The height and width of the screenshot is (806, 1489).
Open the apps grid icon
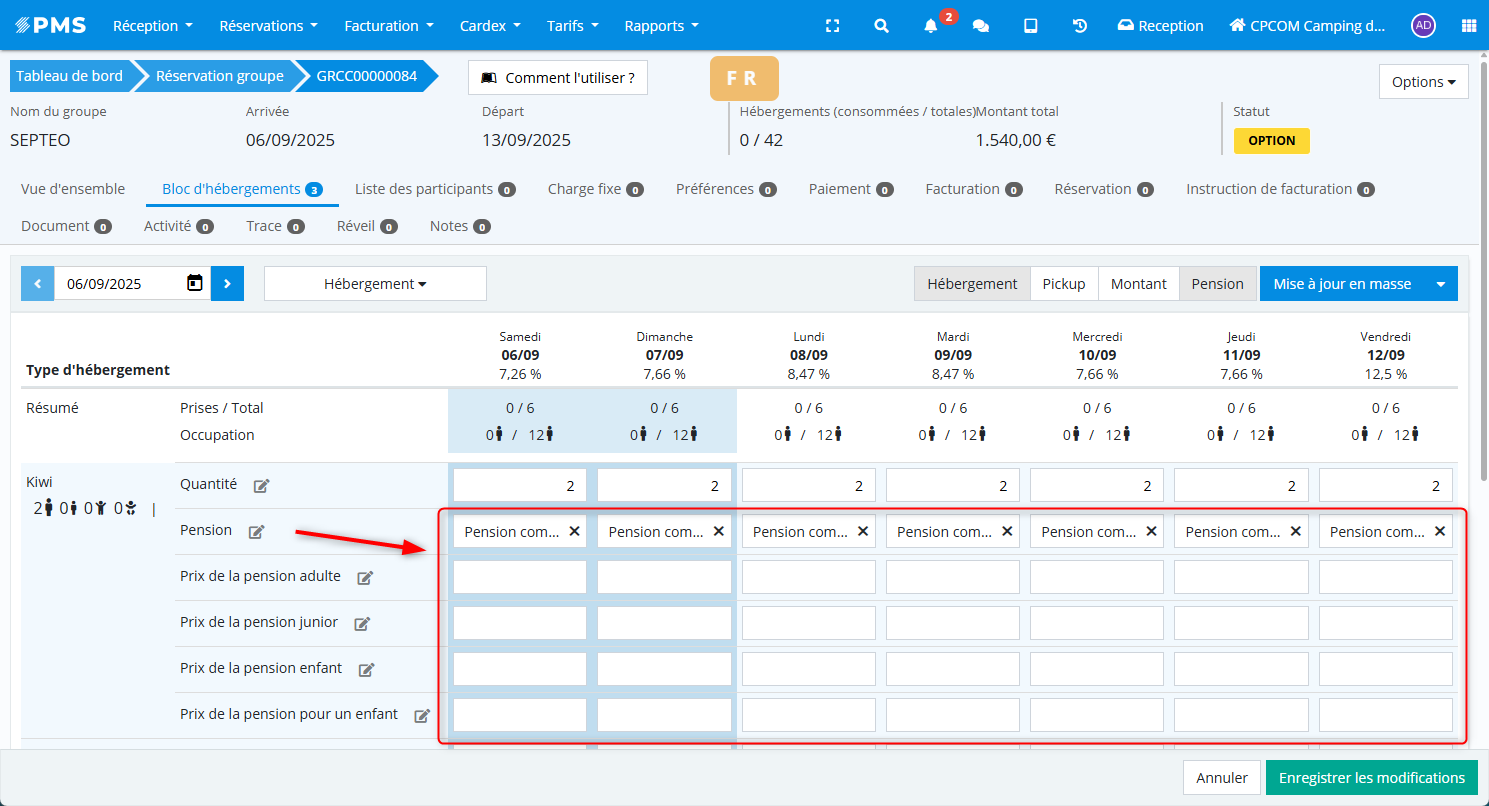tap(1468, 26)
